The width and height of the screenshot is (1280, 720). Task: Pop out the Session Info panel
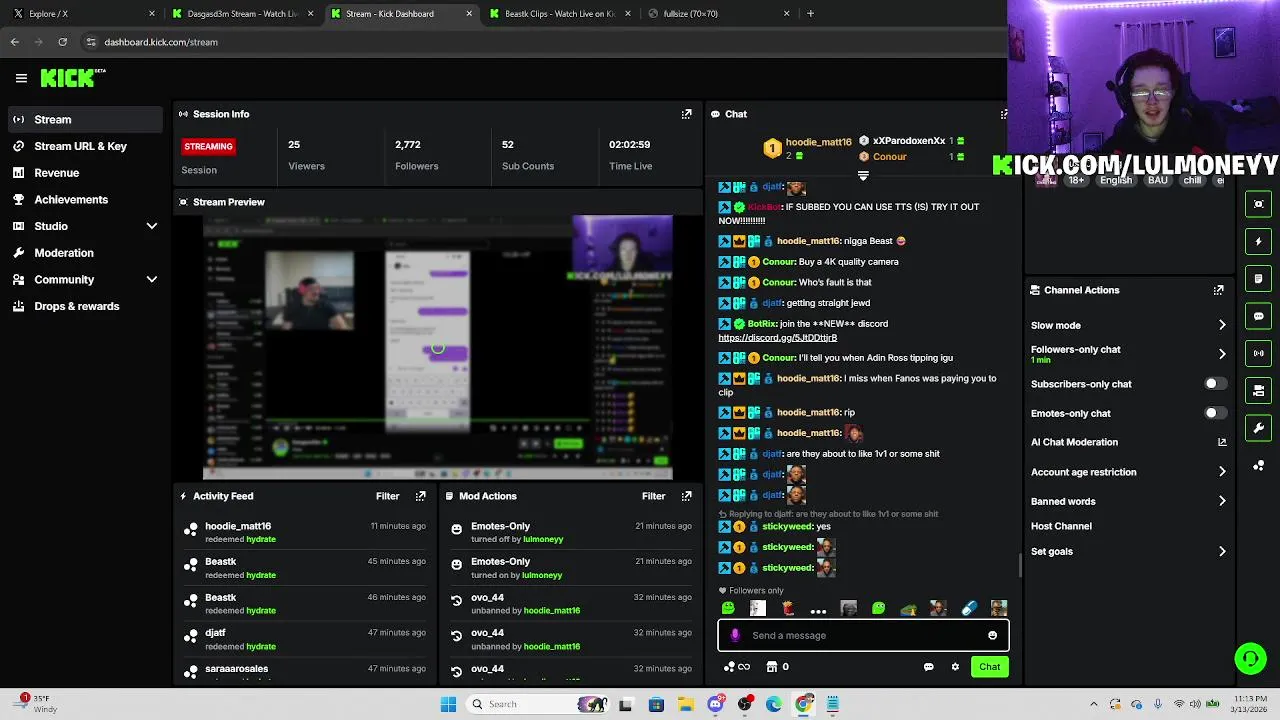tap(686, 114)
